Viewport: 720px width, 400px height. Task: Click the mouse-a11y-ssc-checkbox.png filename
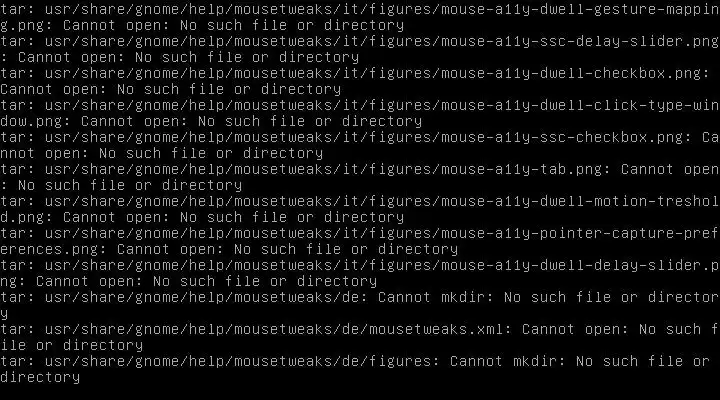pos(562,137)
